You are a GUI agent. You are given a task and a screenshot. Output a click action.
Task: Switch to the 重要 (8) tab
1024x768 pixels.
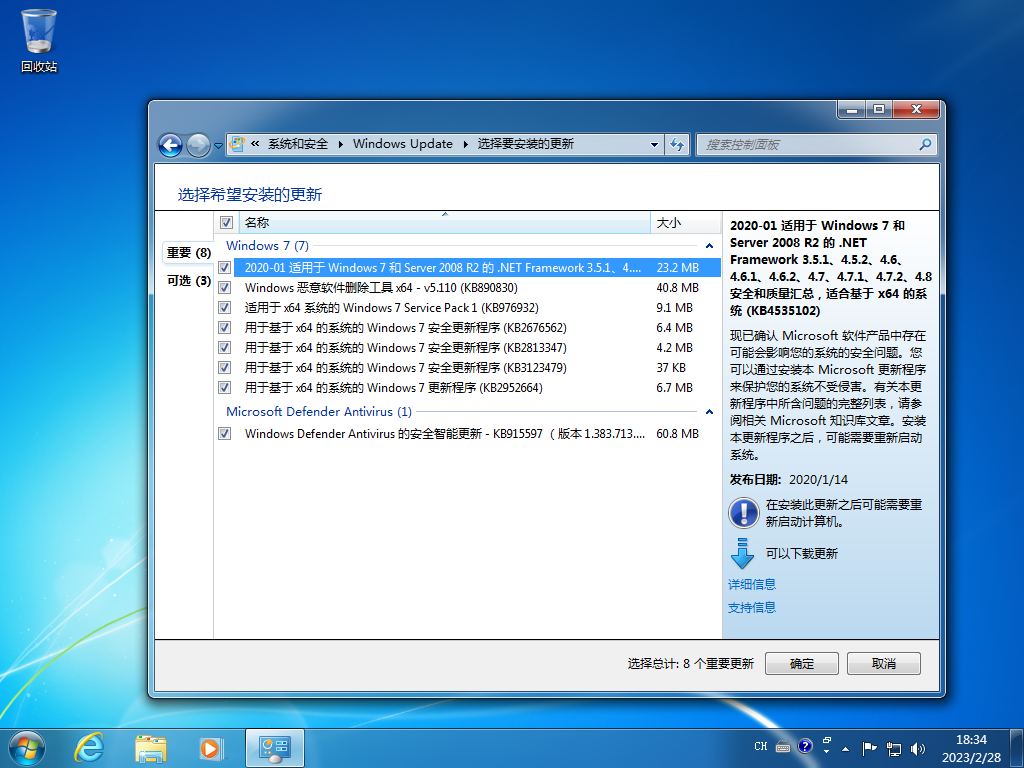click(188, 253)
